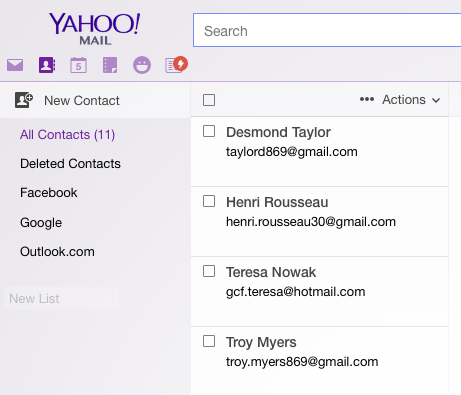Click email gcf.teresa@hotmail.com
The width and height of the screenshot is (461, 395).
pos(296,292)
